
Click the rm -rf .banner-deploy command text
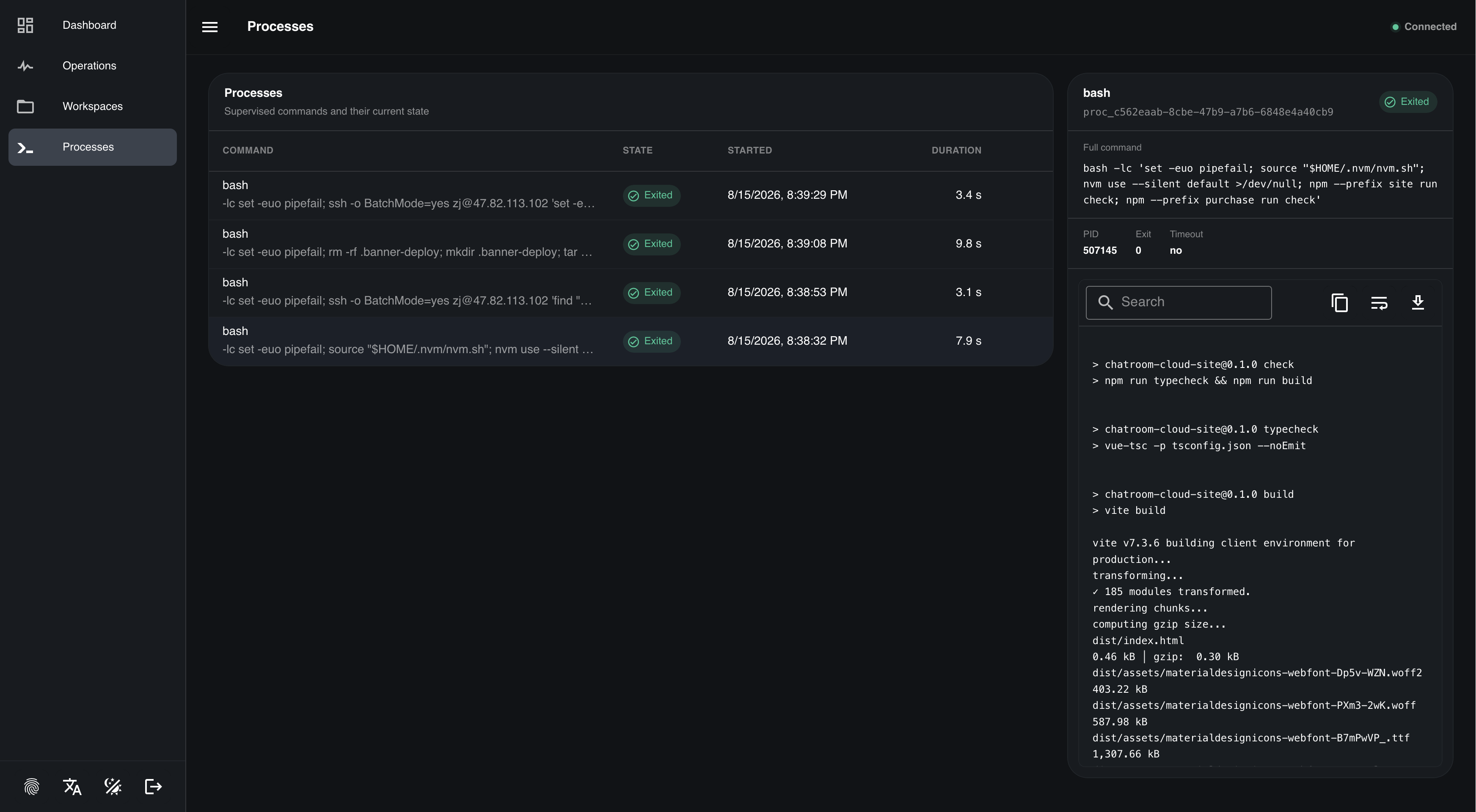pyautogui.click(x=408, y=252)
